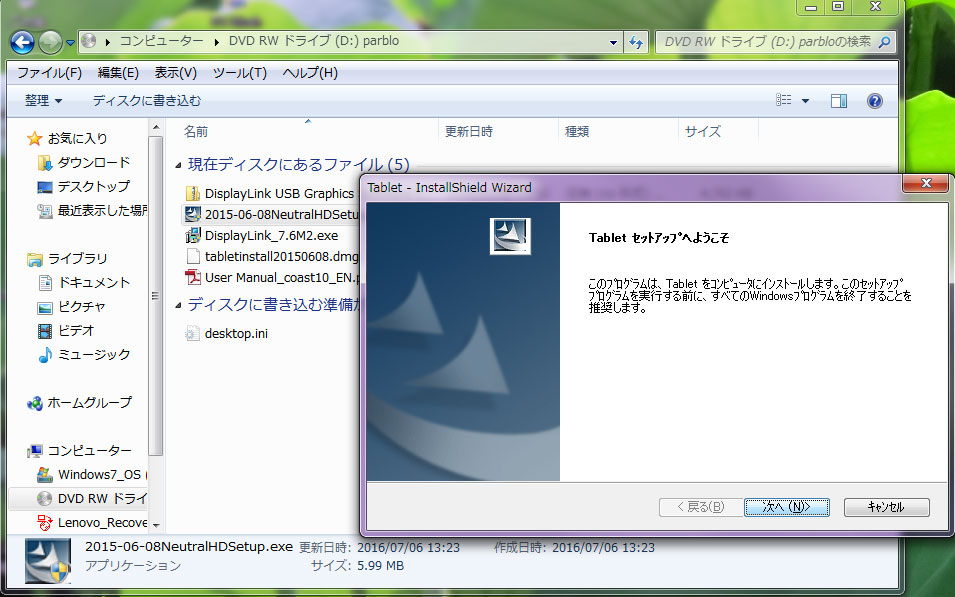The image size is (955, 597).
Task: Click the PDF icon of User Manual
Action: (192, 278)
